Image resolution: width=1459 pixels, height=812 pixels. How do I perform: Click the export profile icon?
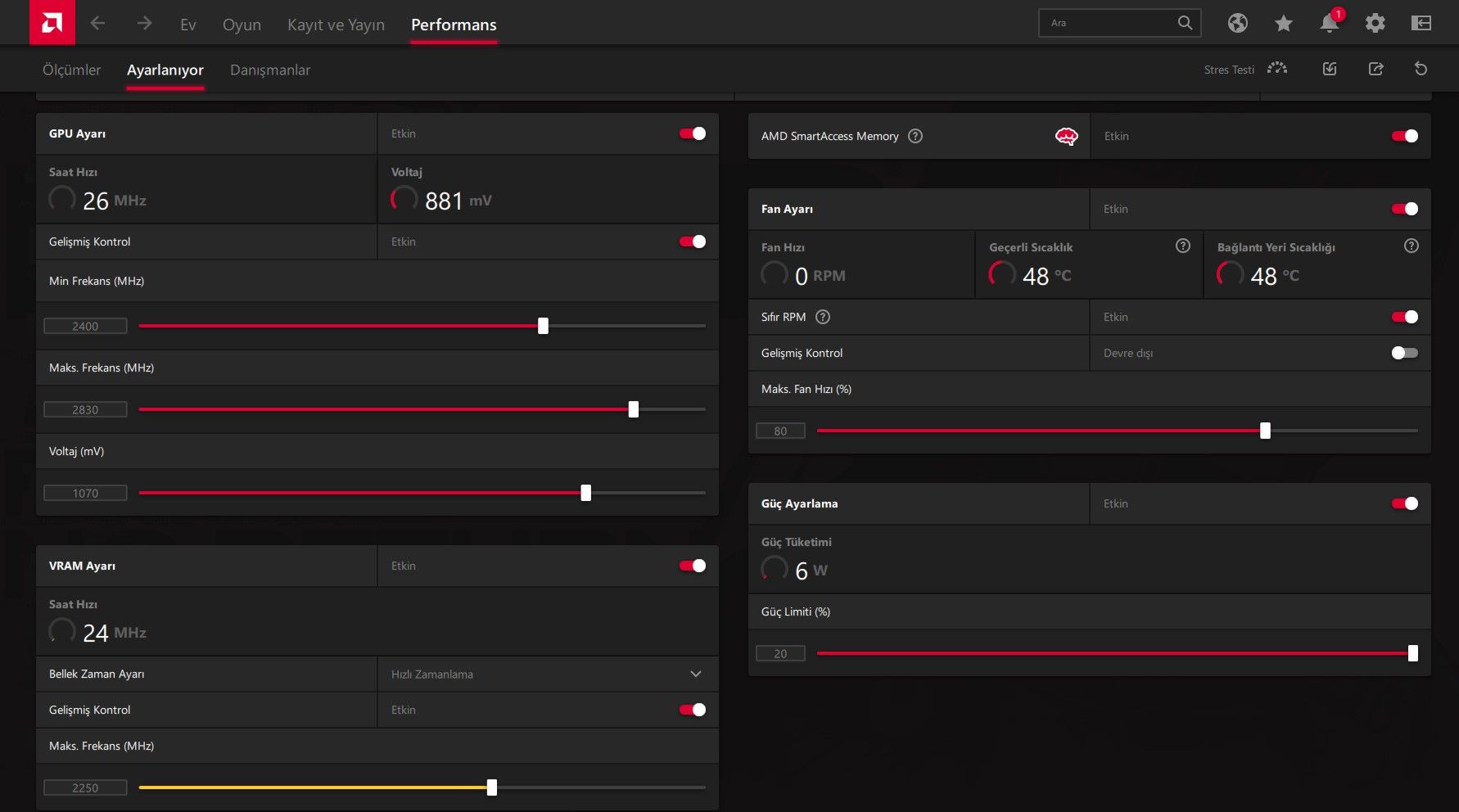click(x=1375, y=69)
